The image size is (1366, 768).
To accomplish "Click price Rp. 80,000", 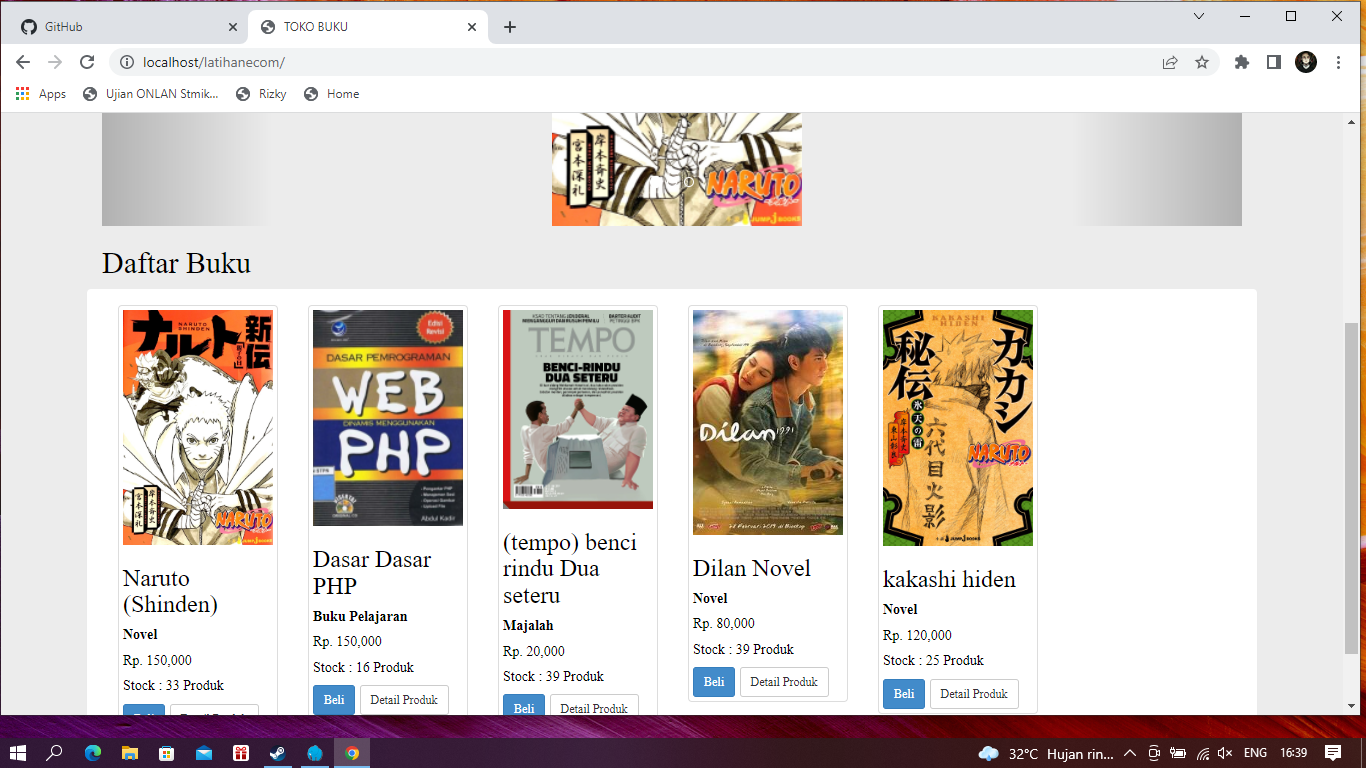I will 724,624.
